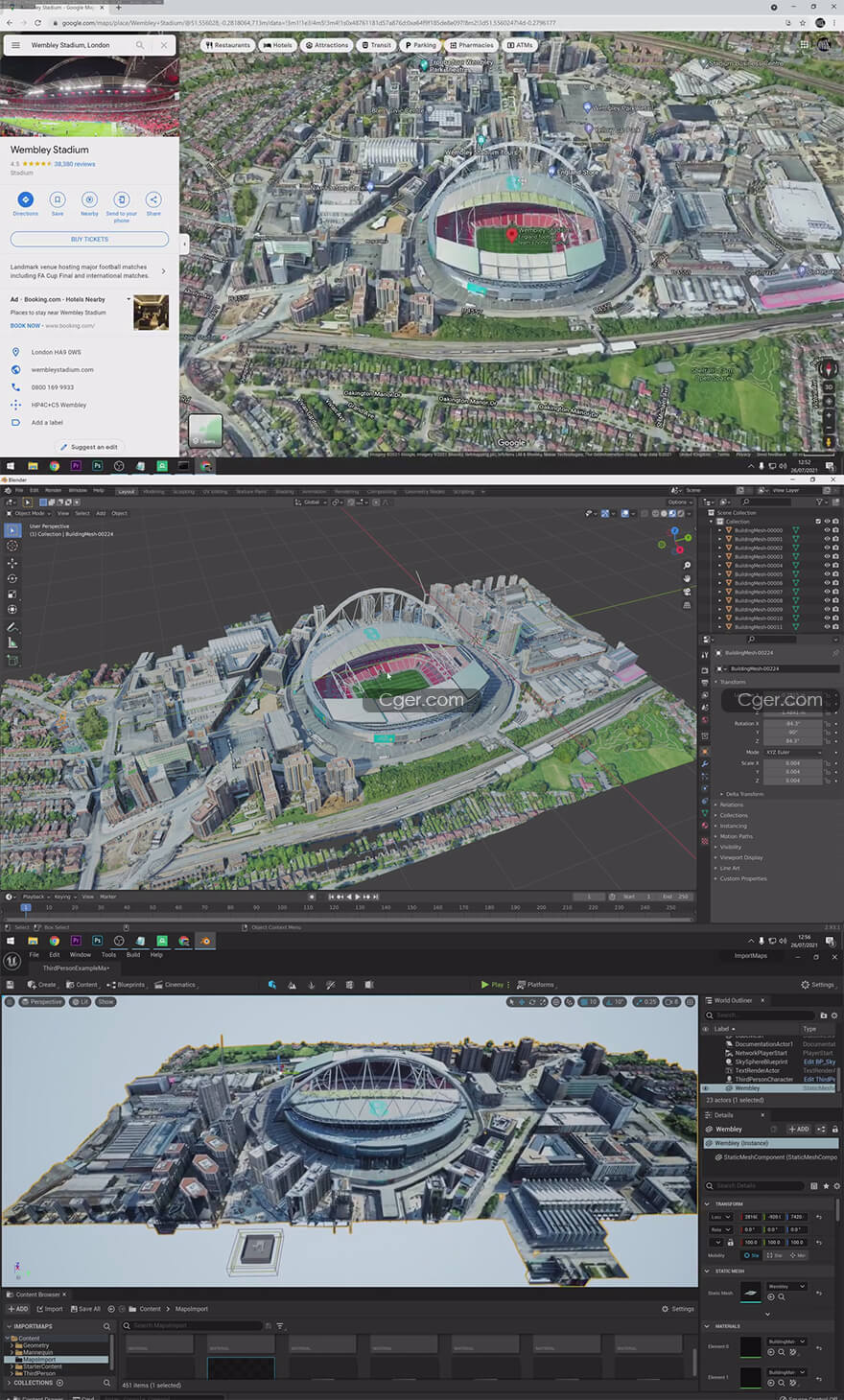Click the Photoshop icon in the upper taskbar

[x=97, y=466]
